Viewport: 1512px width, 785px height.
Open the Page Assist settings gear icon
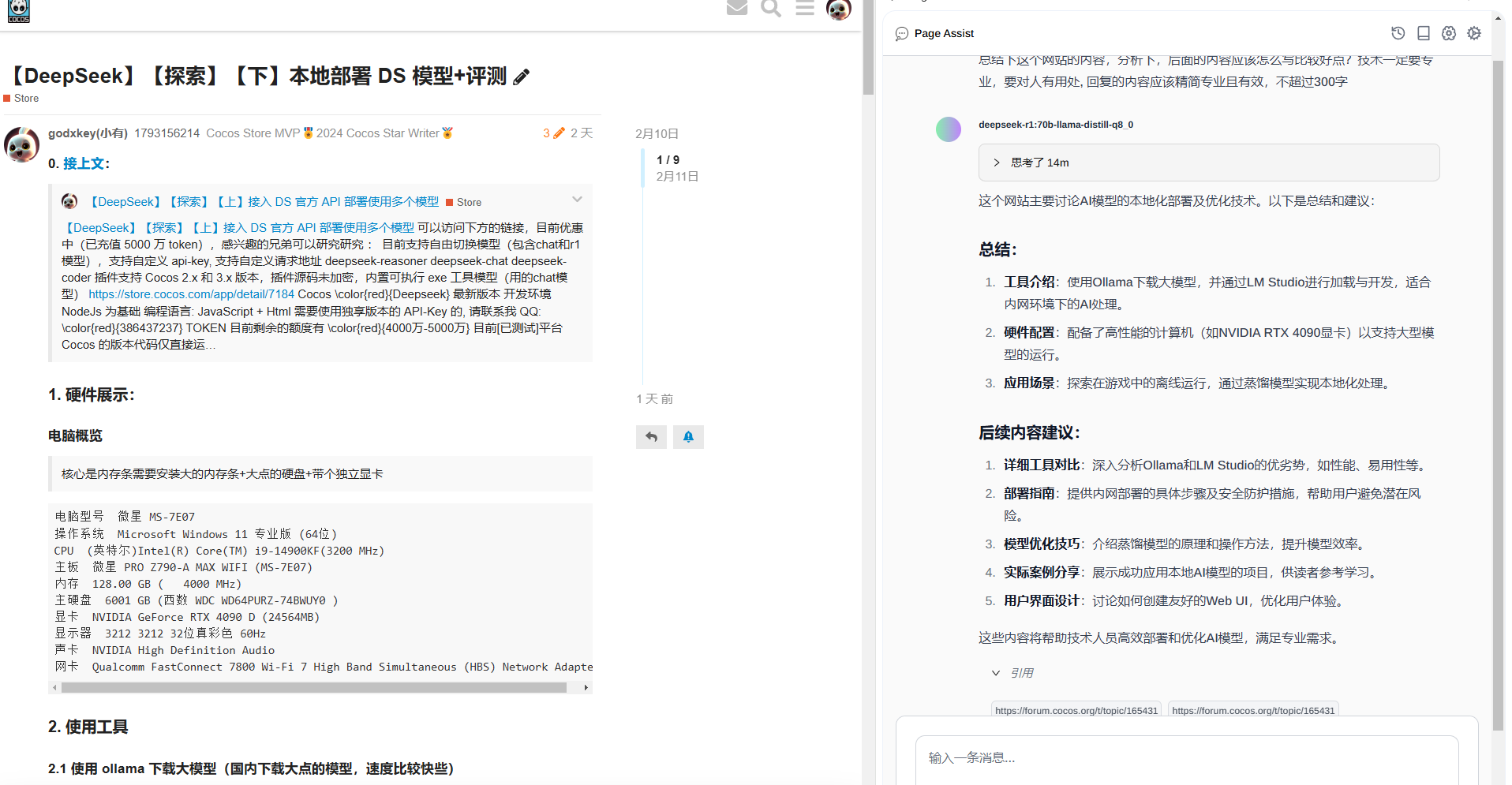(1473, 33)
